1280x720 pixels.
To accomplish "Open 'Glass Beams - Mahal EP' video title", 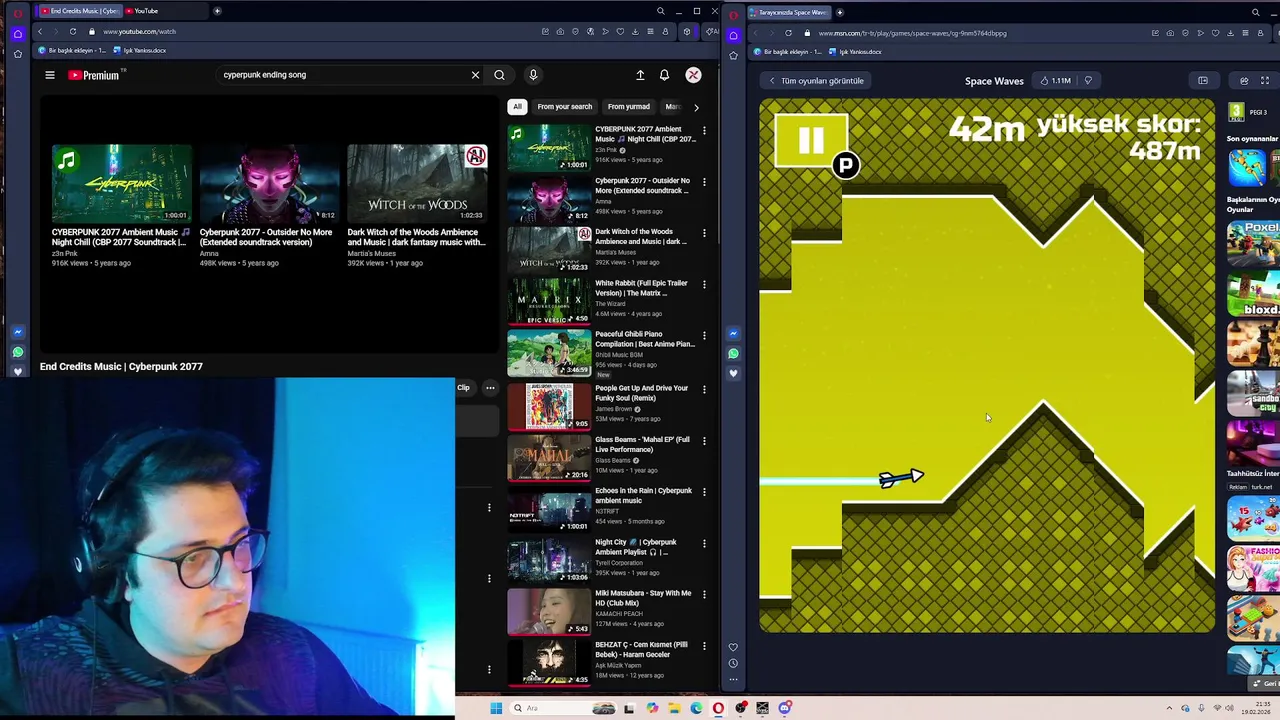I will 642,444.
